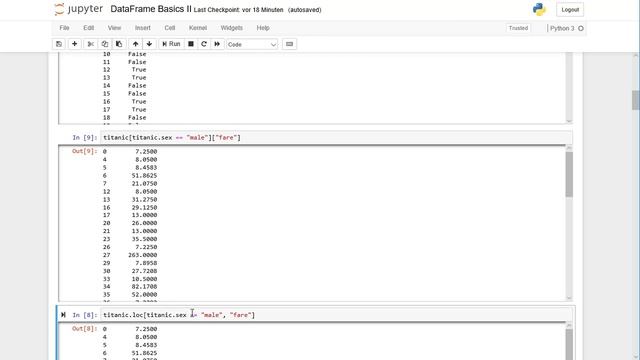Rename notebook title DataFrame Basics II
Viewport: 640px width, 360px height.
151,9
